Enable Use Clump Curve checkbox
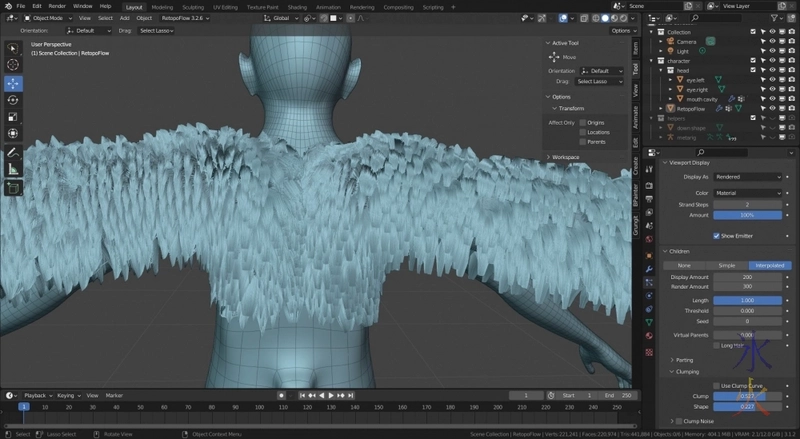This screenshot has height=439, width=800. [x=716, y=386]
